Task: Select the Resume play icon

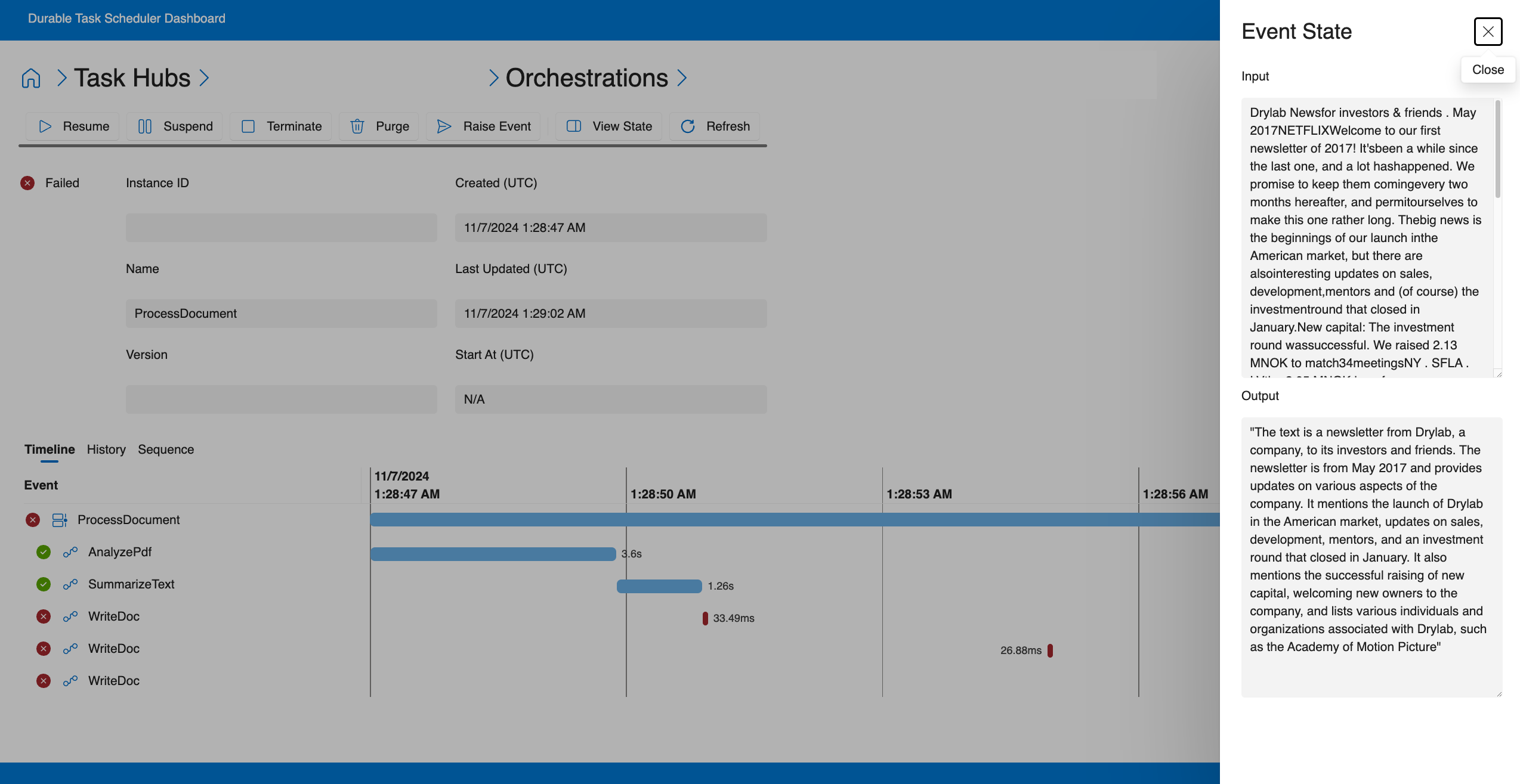Action: 44,126
